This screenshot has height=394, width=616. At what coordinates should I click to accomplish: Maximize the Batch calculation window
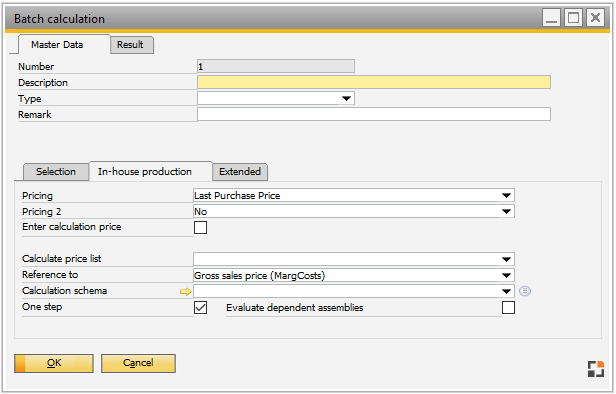[573, 18]
